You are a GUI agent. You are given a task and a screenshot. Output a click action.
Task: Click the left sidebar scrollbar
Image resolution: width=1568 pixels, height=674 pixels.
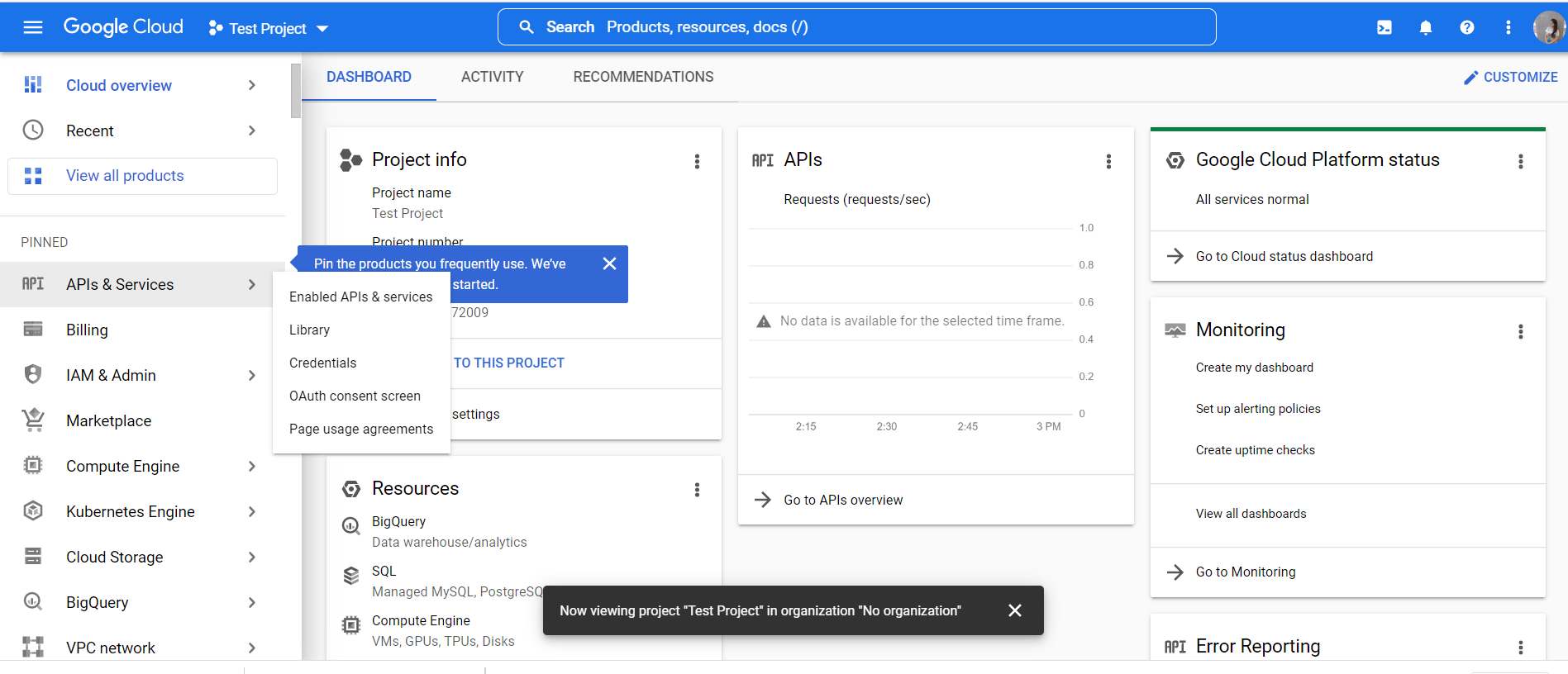296,91
